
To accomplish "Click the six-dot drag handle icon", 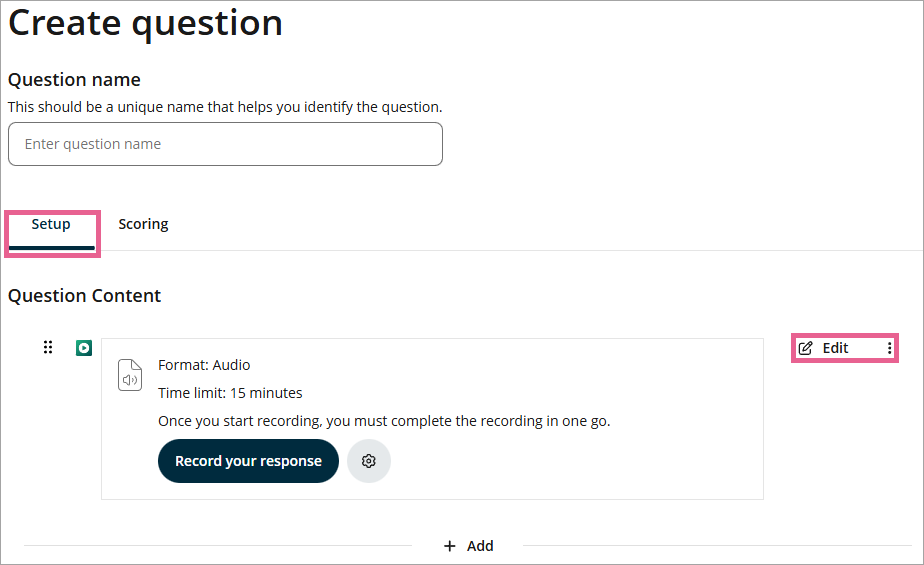I will coord(47,347).
